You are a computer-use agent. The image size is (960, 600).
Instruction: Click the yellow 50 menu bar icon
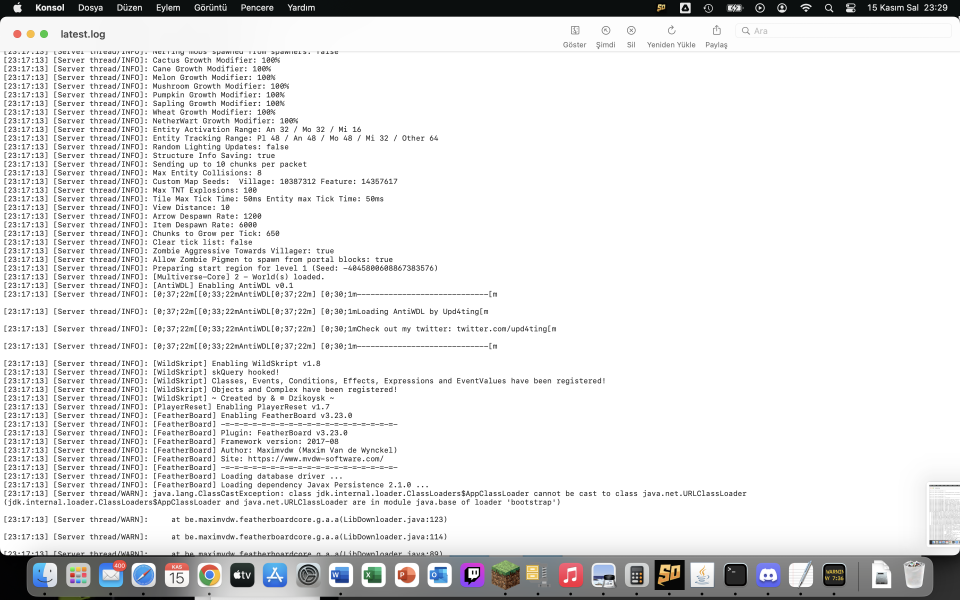tap(661, 8)
